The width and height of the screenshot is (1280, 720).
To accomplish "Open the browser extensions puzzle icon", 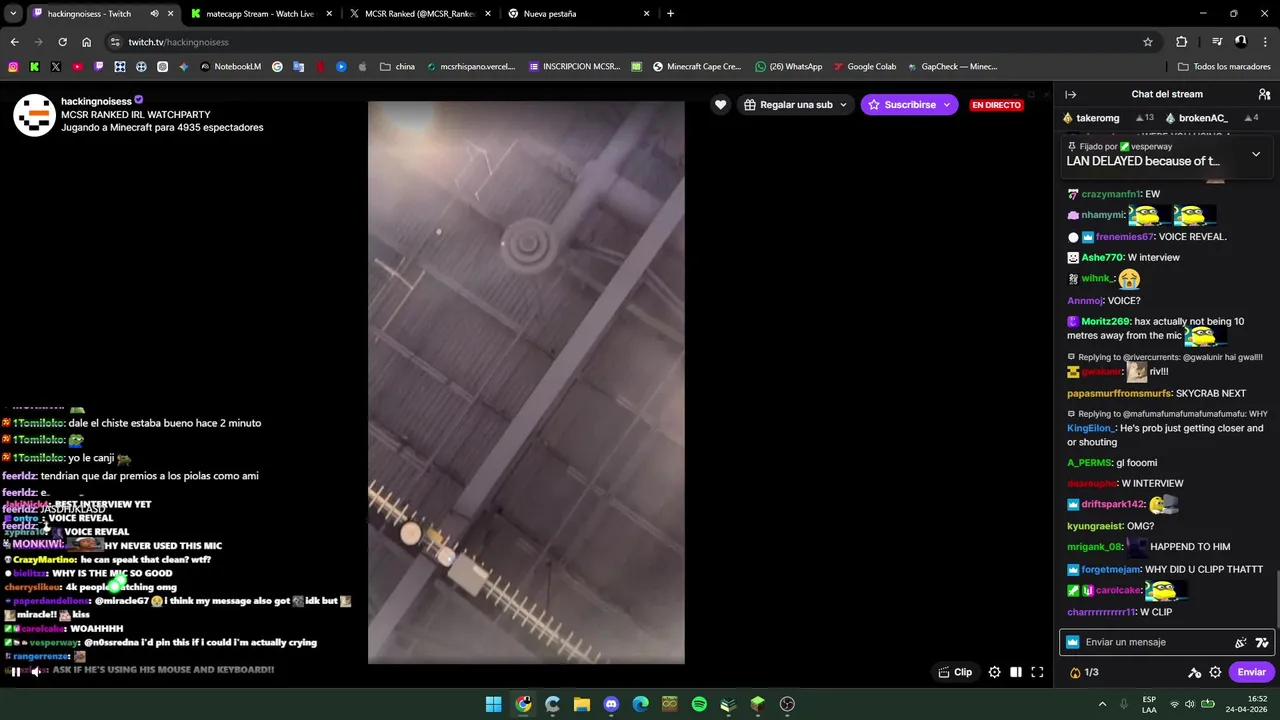I will tap(1181, 42).
